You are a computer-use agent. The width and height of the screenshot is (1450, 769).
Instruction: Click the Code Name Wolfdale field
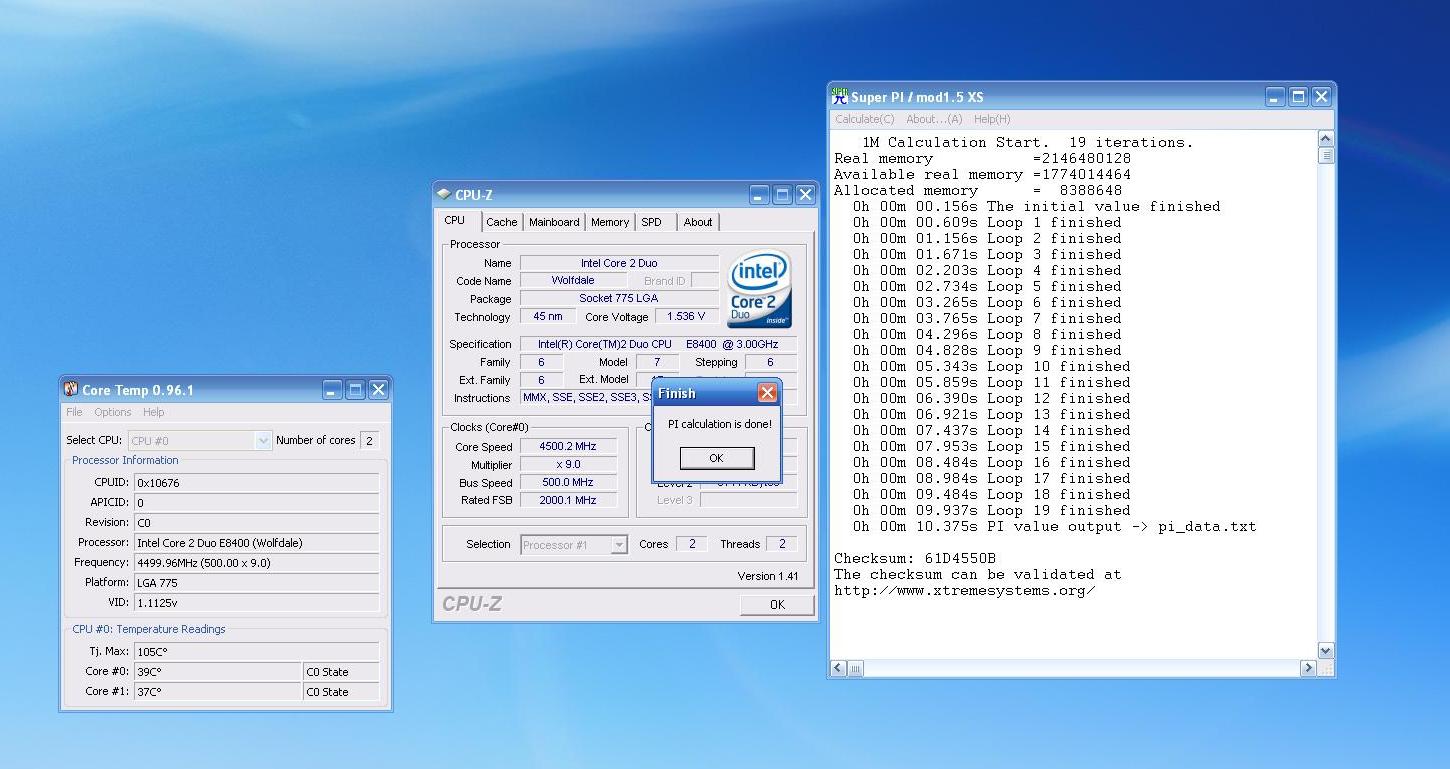(x=573, y=281)
